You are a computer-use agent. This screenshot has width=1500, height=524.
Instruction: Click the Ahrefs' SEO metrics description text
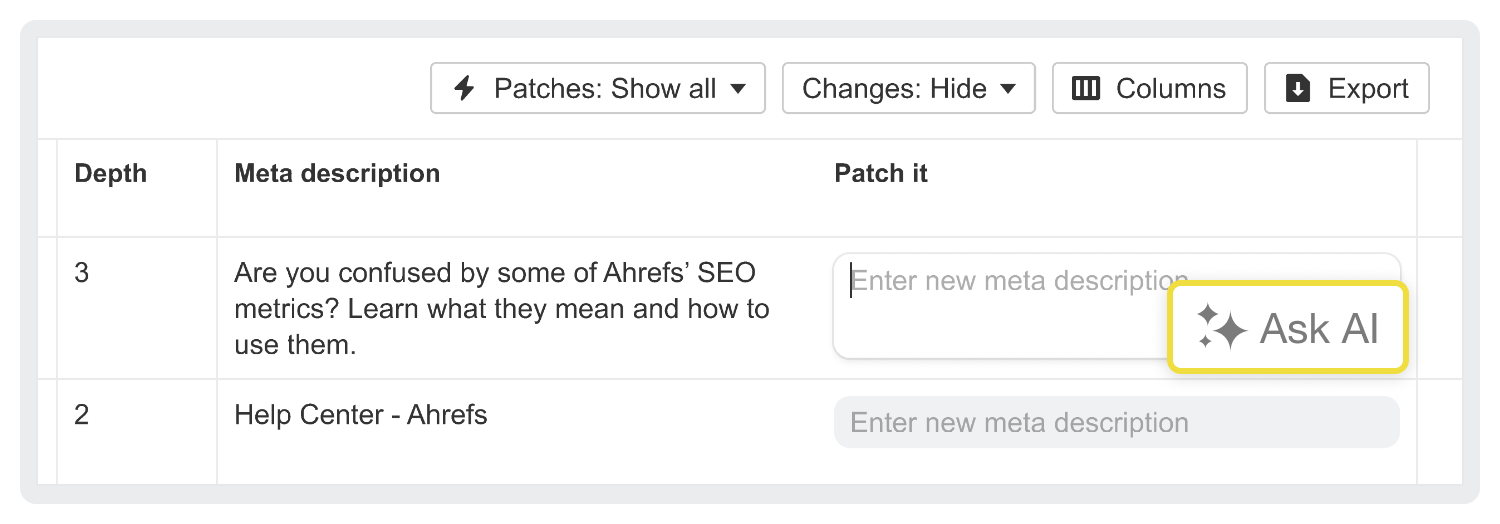click(500, 308)
